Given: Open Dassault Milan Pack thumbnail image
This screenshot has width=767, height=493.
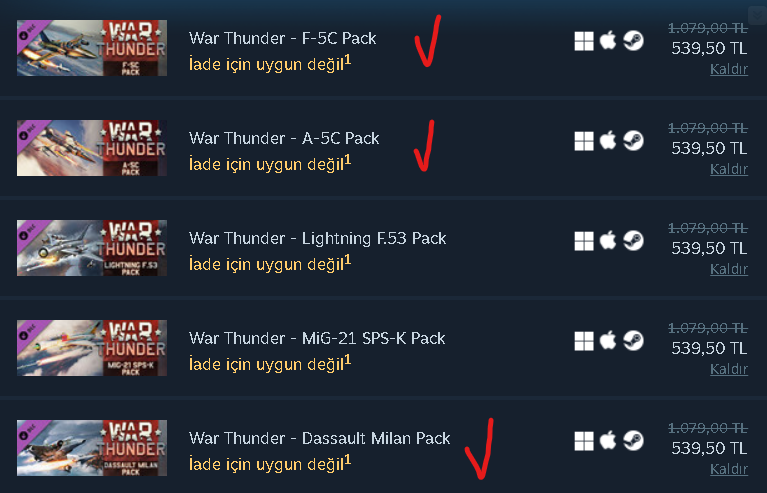Looking at the screenshot, I should point(92,448).
